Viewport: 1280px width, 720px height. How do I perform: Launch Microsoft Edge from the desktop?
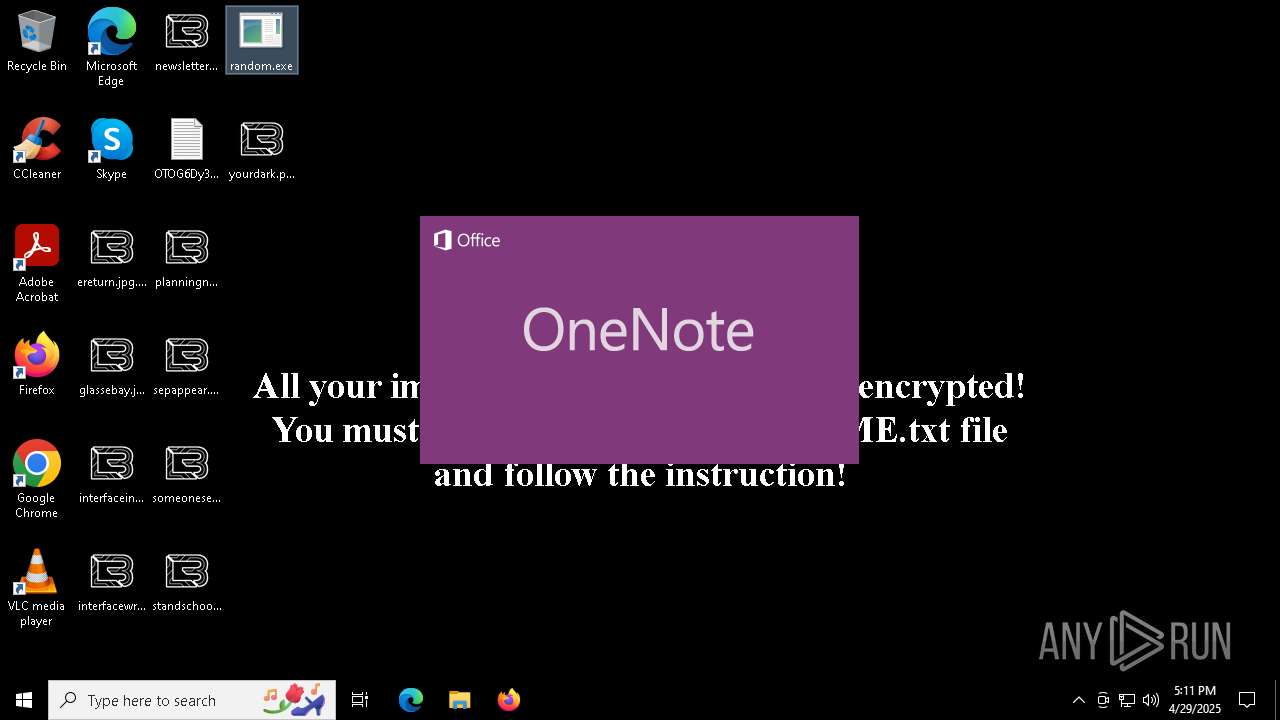111,46
